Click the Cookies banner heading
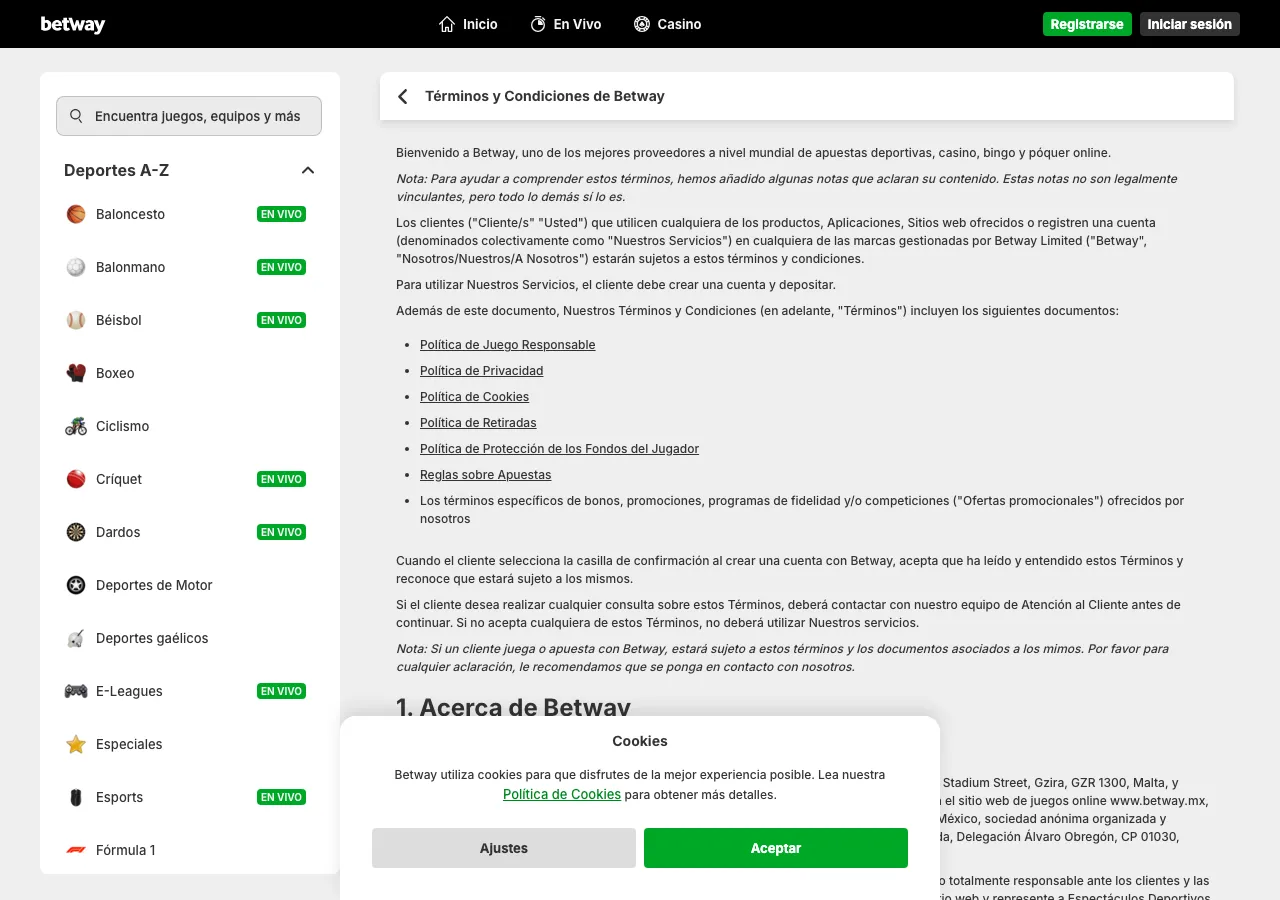 click(x=640, y=741)
